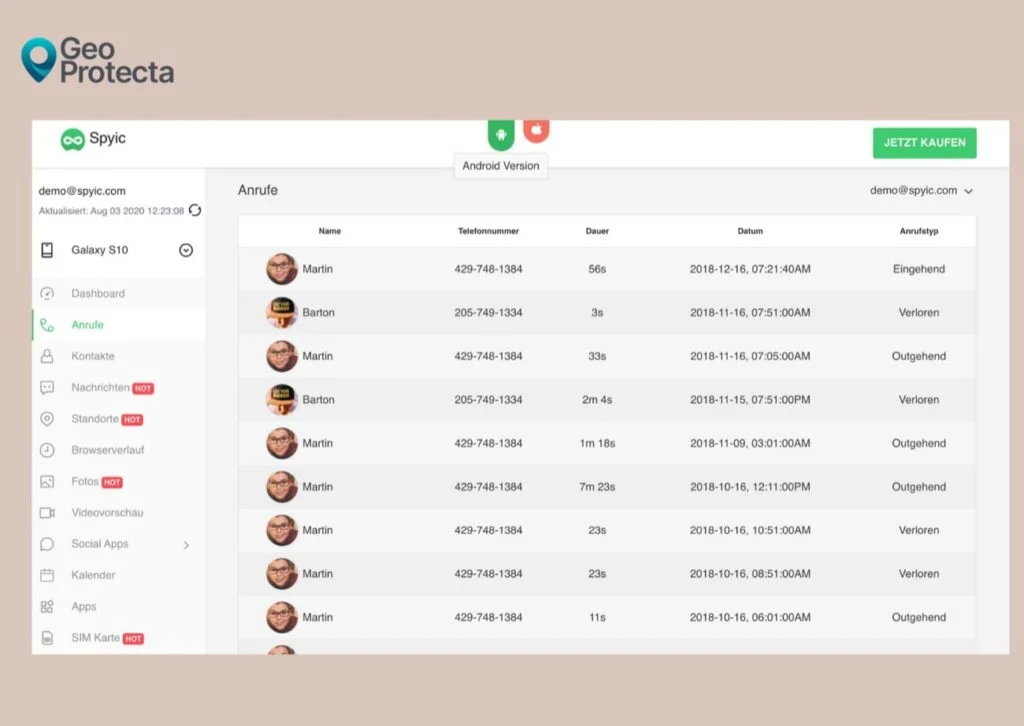Click the Anrufstyp column header
The height and width of the screenshot is (726, 1024).
coord(919,231)
